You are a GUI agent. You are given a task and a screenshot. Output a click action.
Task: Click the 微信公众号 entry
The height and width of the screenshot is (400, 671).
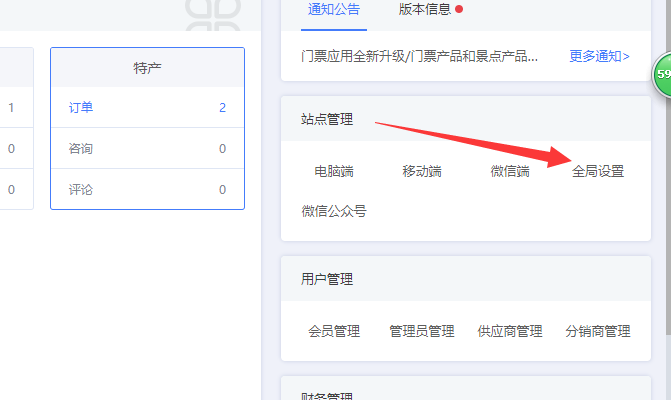[x=334, y=211]
